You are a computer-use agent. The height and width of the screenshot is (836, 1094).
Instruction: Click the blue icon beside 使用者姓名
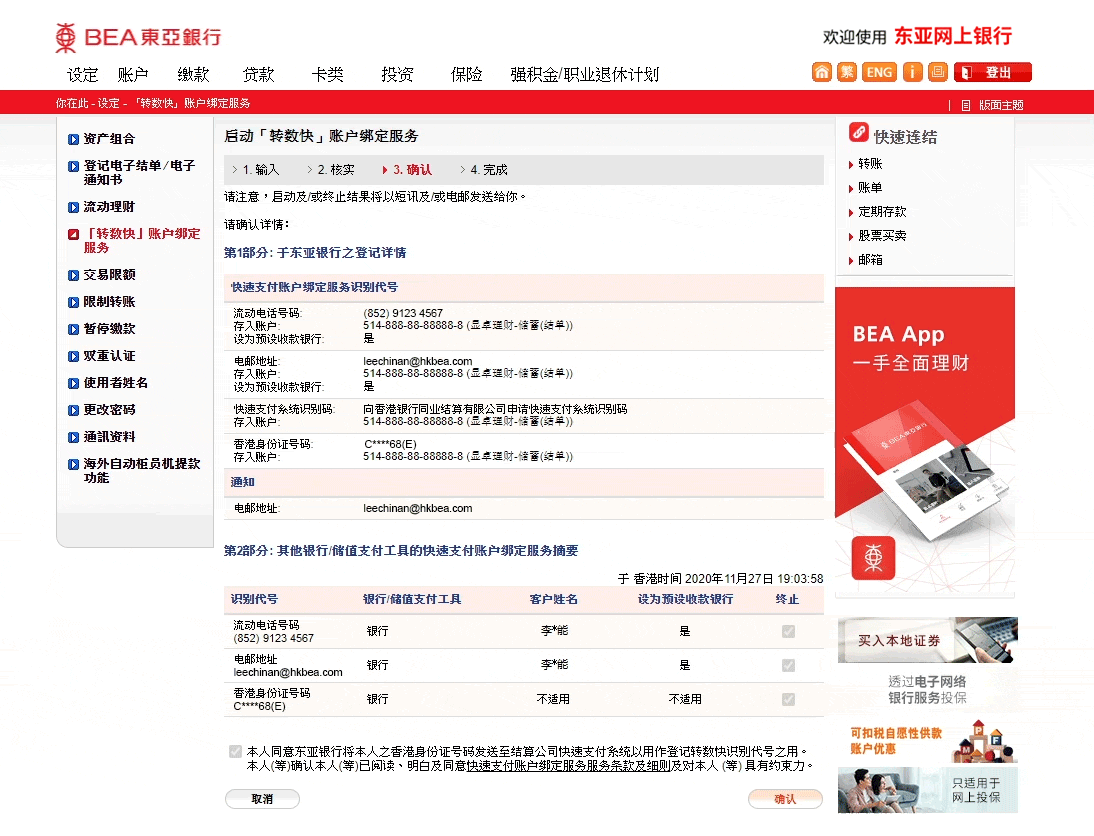click(x=73, y=383)
